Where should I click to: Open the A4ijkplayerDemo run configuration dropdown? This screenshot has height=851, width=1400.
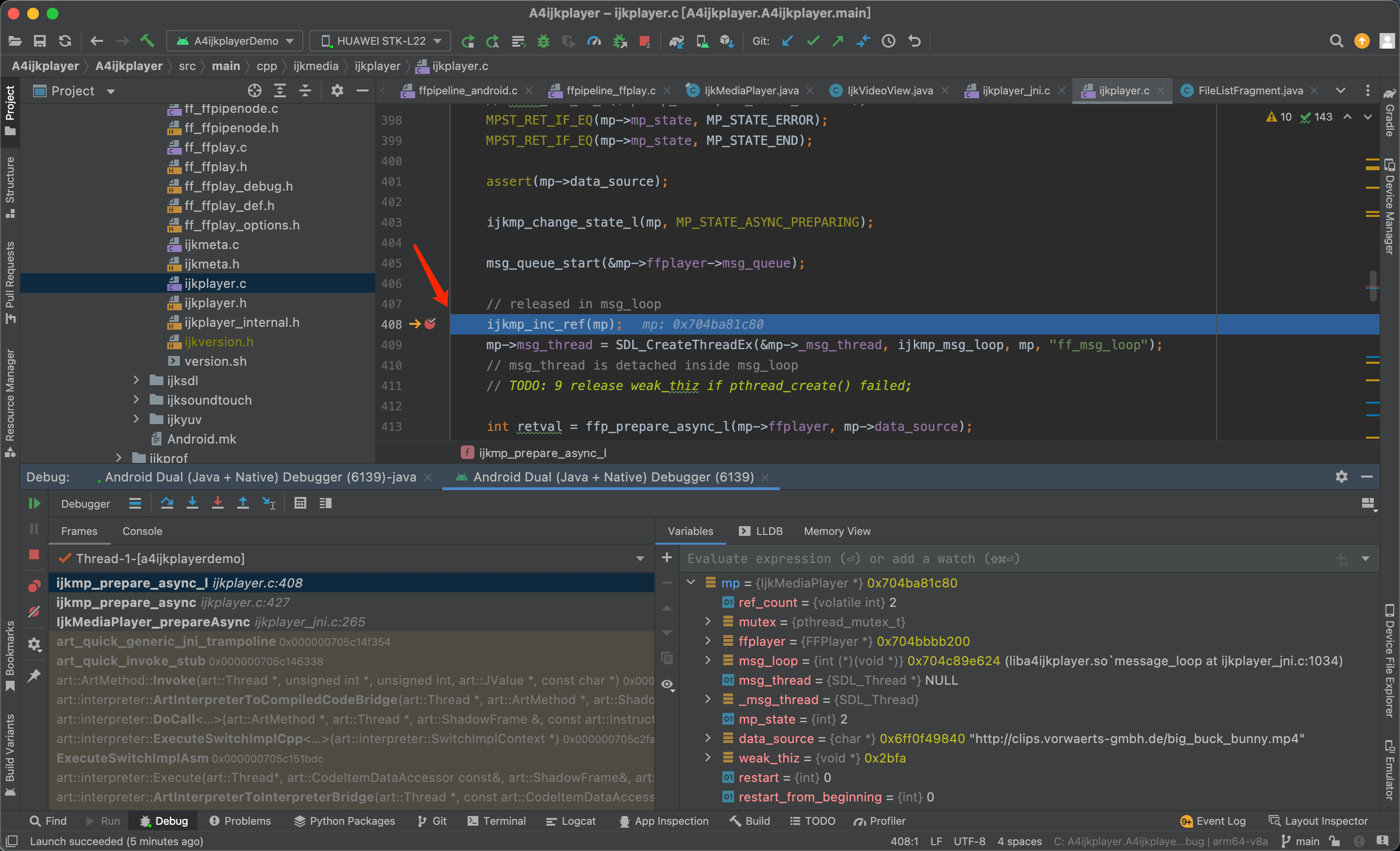(x=235, y=41)
